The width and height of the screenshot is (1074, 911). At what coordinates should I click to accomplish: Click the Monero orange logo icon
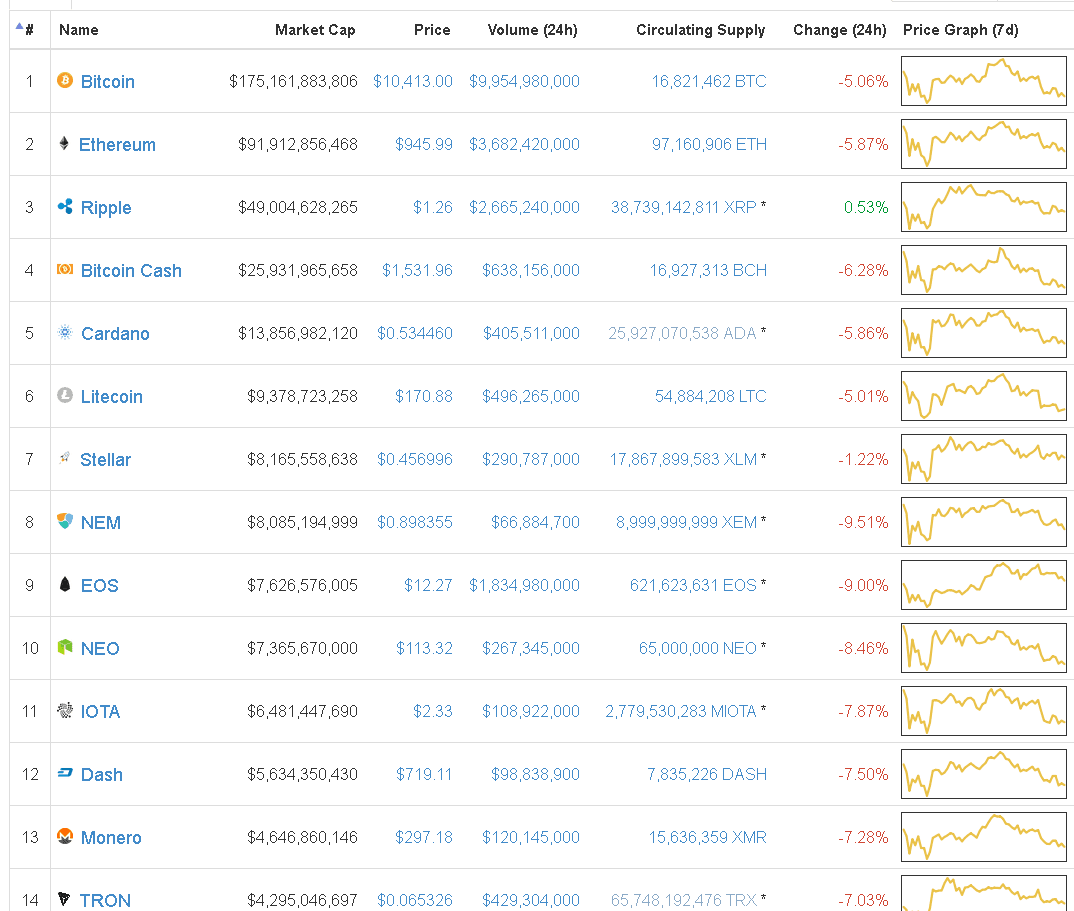click(x=65, y=837)
